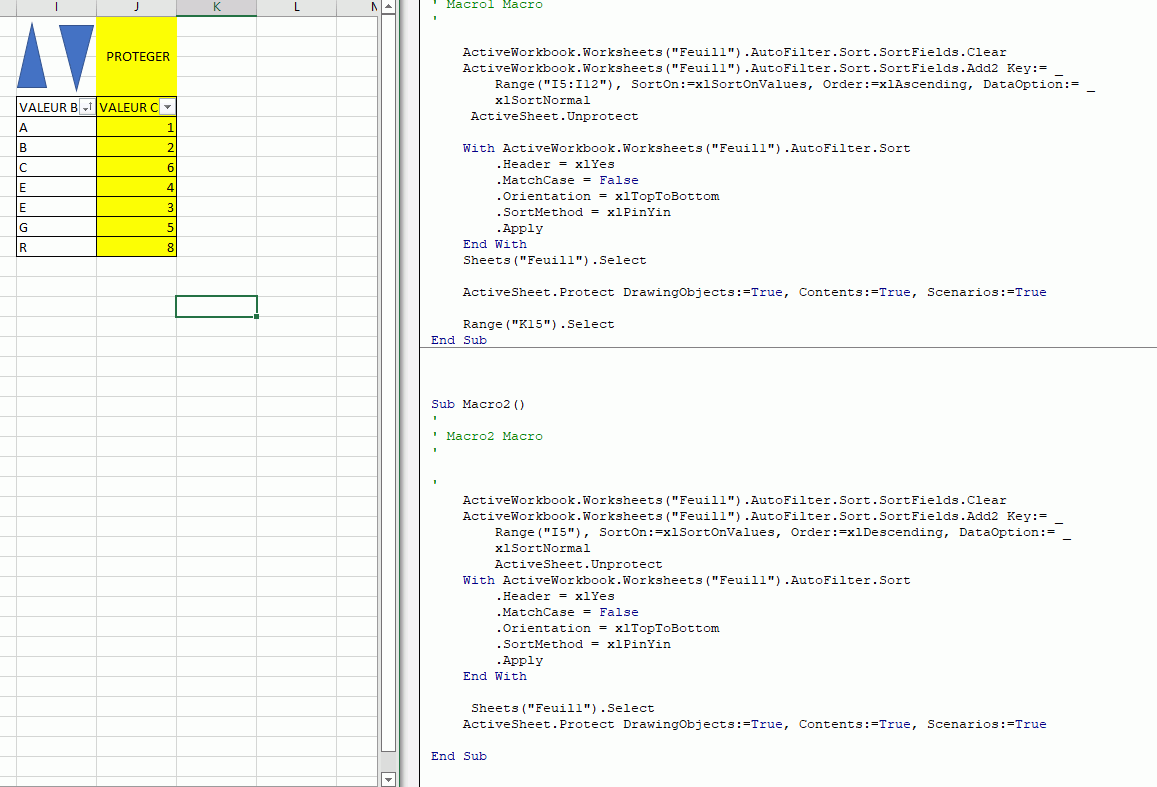Screen dimensions: 1157x787
Task: Click the vertical scrollbar thumb in spreadsheet
Action: (x=389, y=380)
